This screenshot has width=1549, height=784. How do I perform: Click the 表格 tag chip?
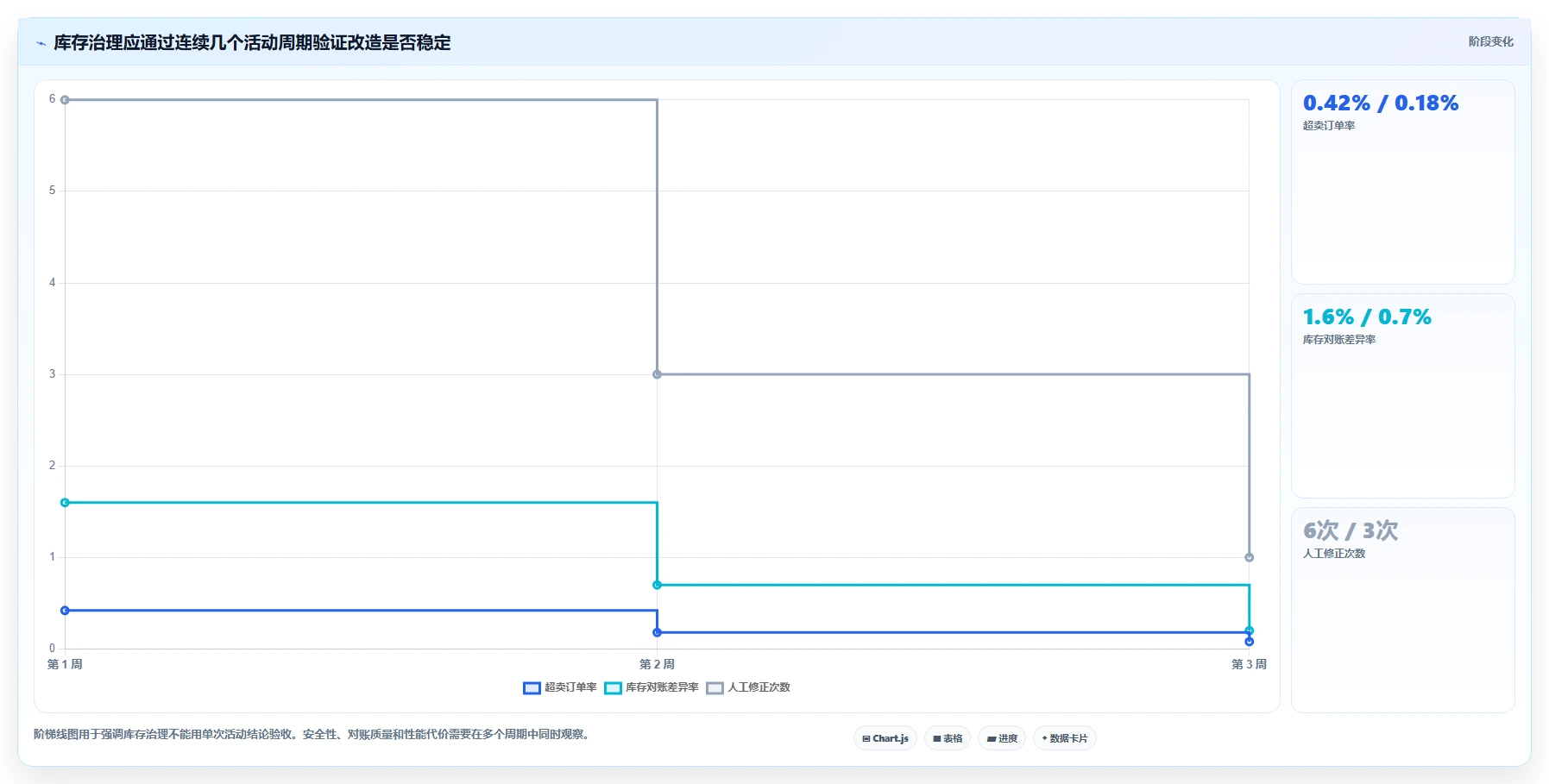948,738
